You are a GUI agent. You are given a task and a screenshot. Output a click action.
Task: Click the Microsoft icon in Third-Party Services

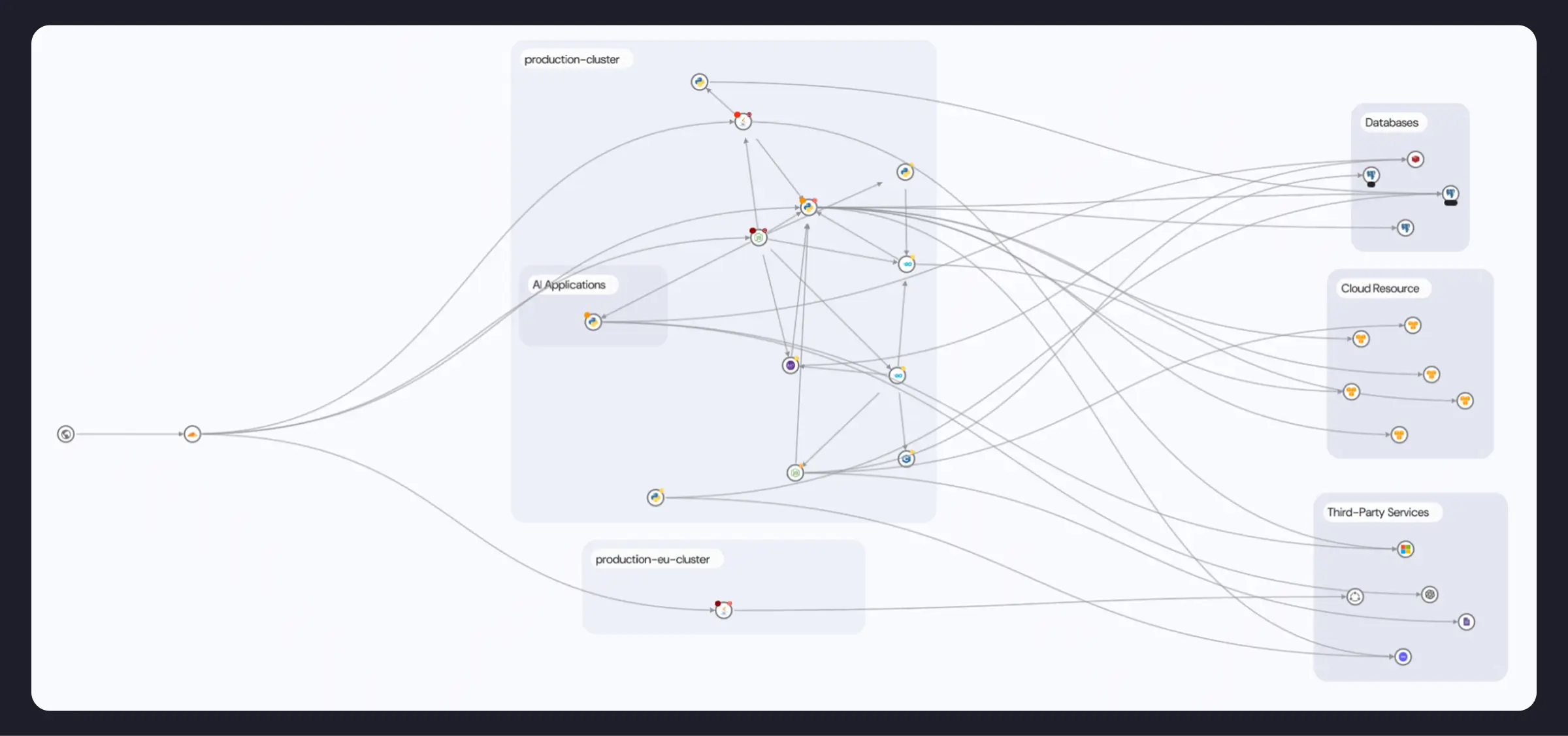[1405, 549]
